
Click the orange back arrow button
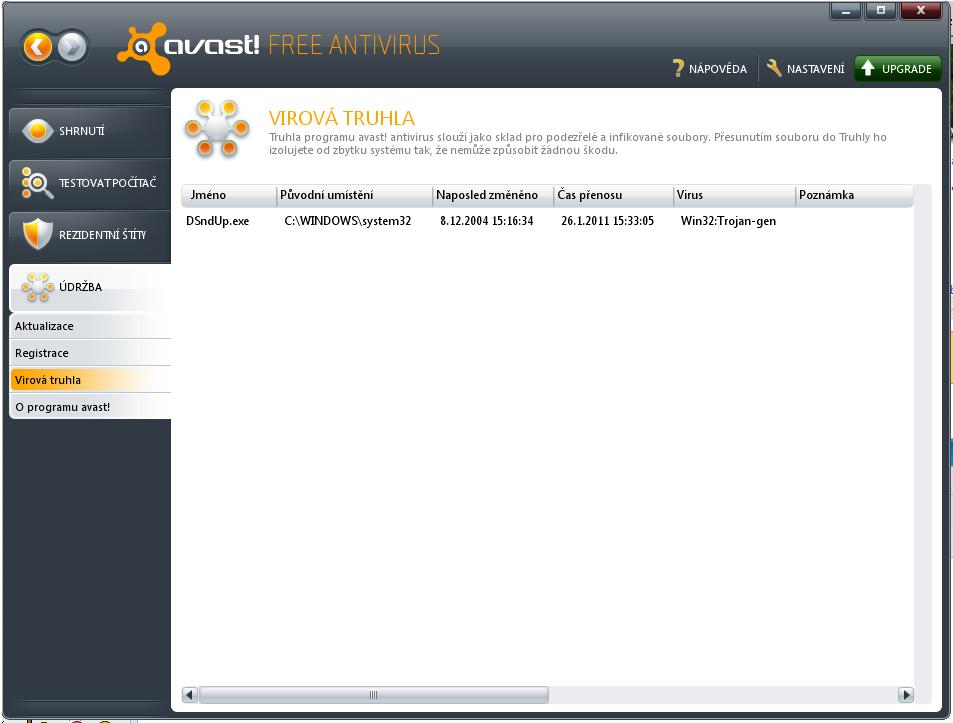point(37,46)
